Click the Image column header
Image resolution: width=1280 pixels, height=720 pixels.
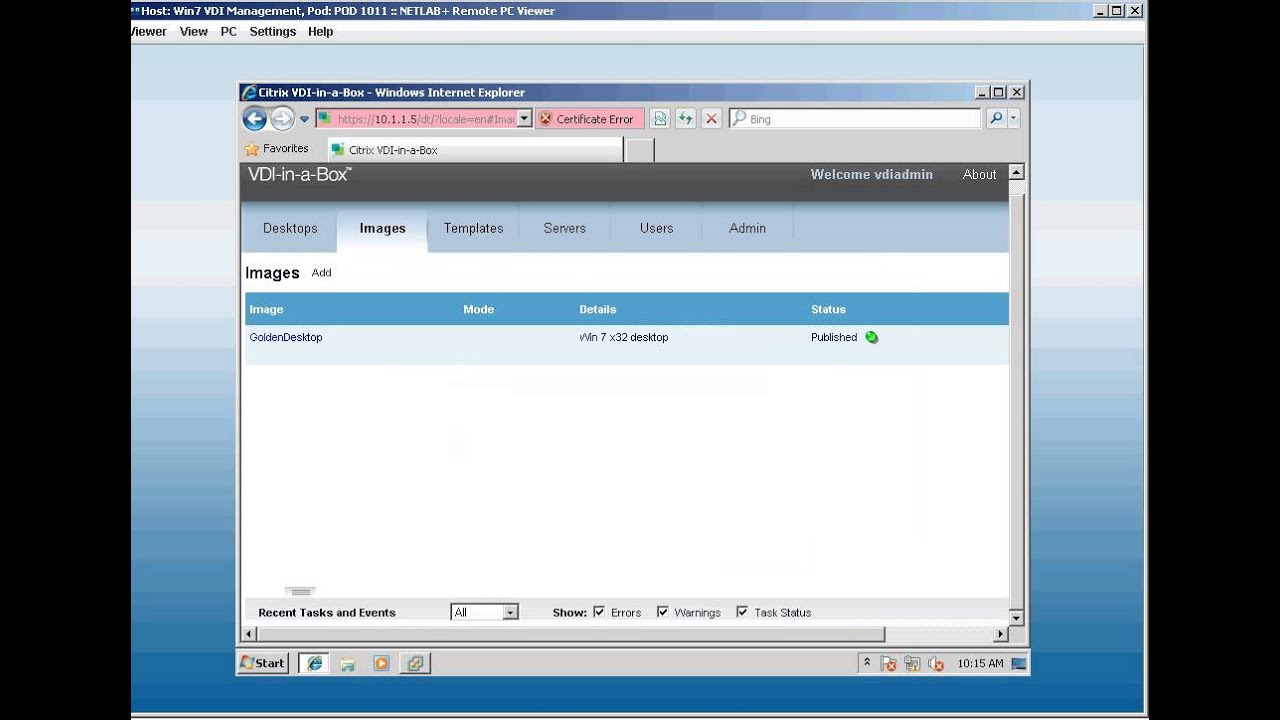[x=266, y=309]
